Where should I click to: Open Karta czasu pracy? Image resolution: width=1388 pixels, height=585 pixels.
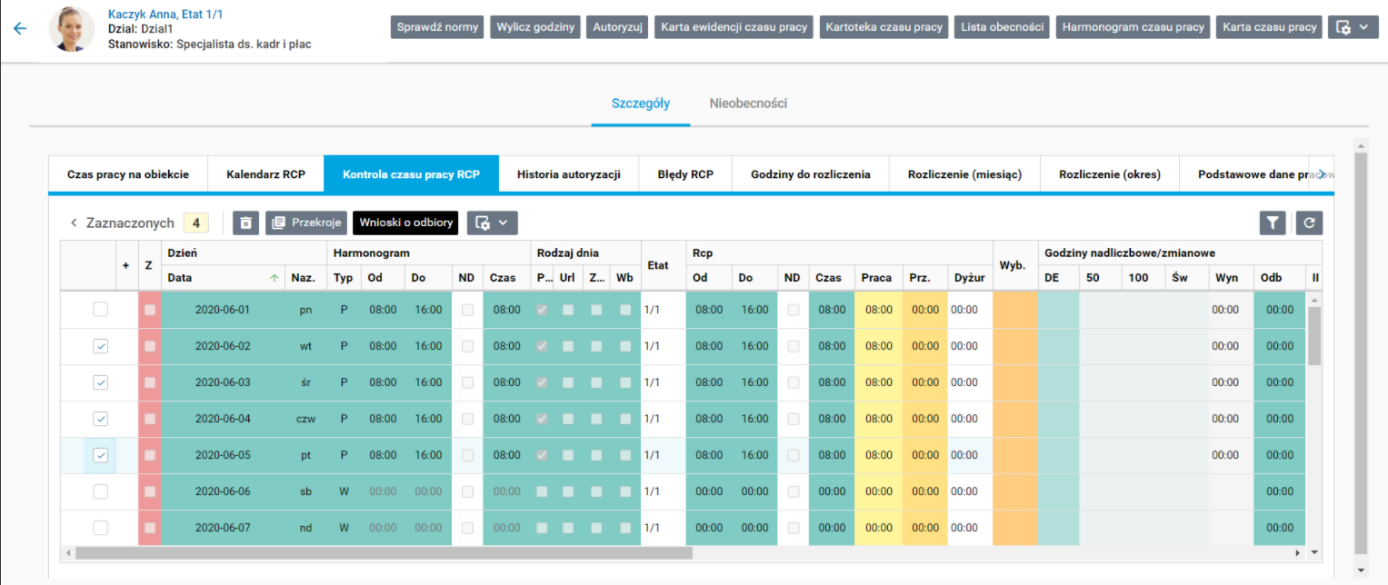point(1269,27)
